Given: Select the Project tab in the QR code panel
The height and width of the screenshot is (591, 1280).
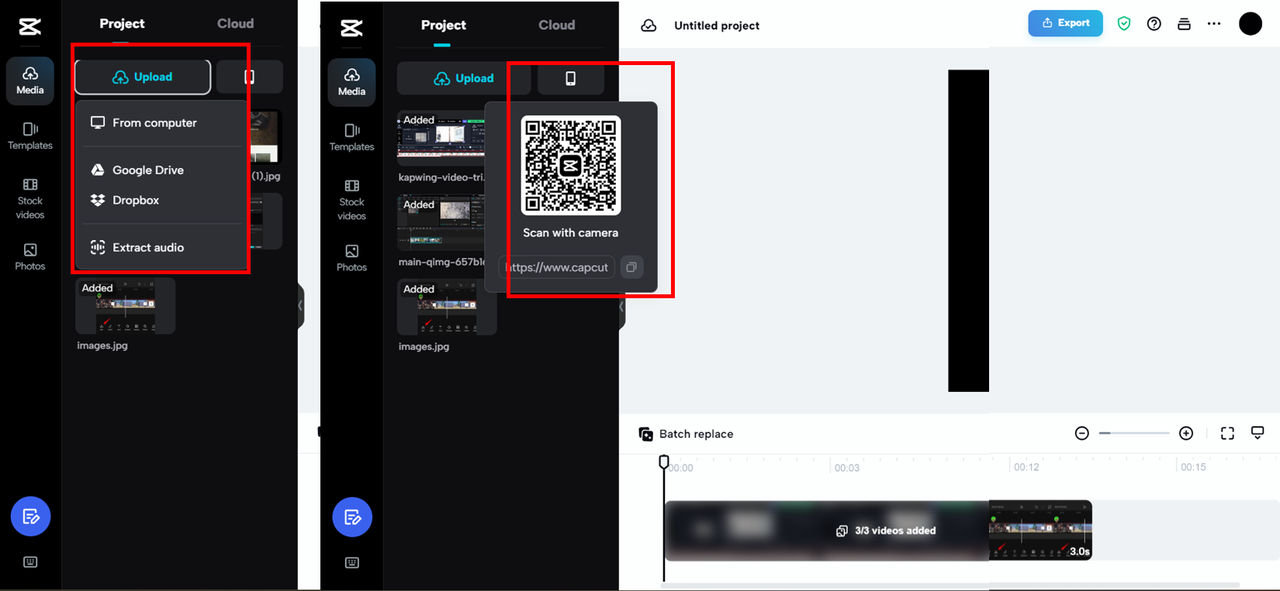Looking at the screenshot, I should click(x=444, y=25).
